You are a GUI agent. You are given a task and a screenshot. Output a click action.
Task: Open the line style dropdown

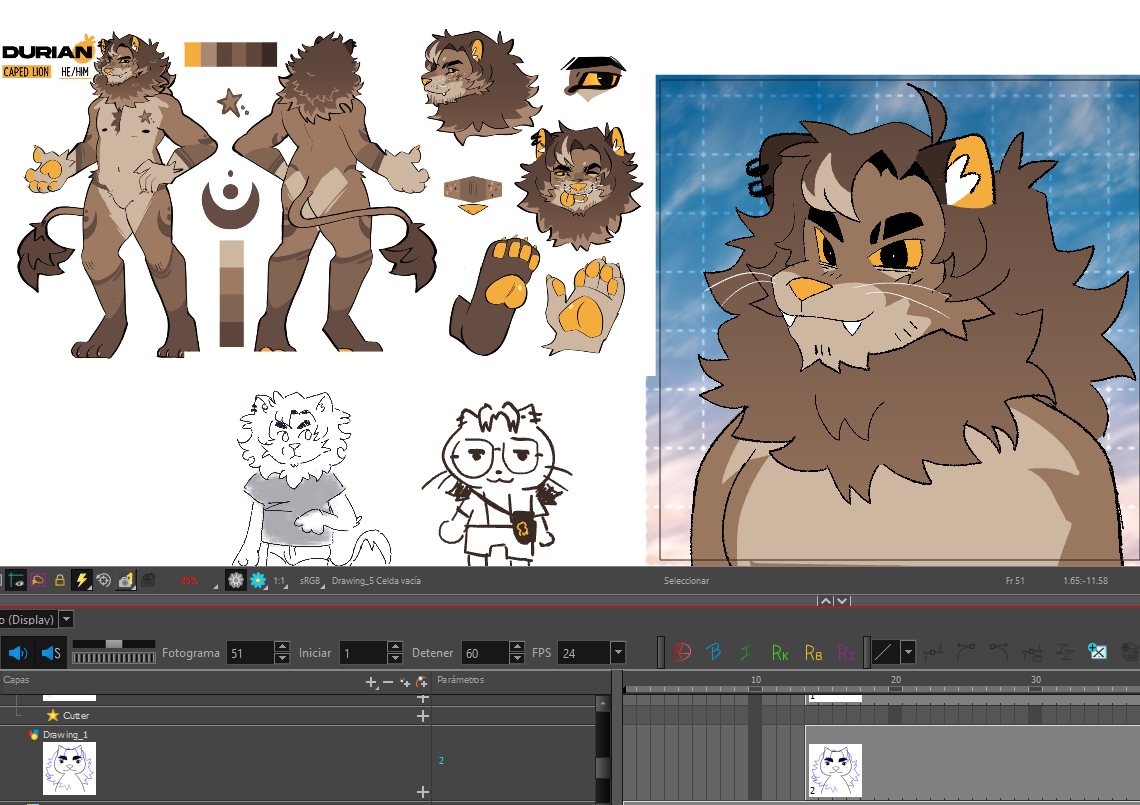pos(907,653)
